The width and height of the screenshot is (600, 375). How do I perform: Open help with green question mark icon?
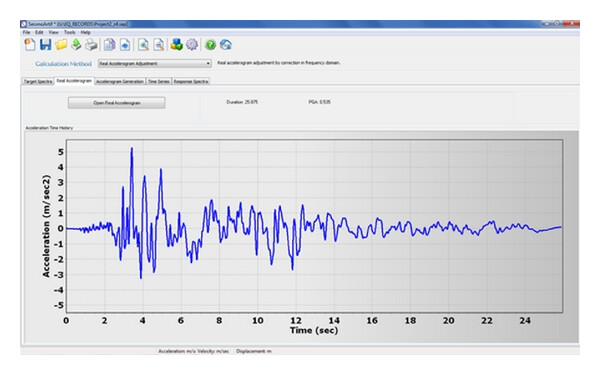(210, 45)
